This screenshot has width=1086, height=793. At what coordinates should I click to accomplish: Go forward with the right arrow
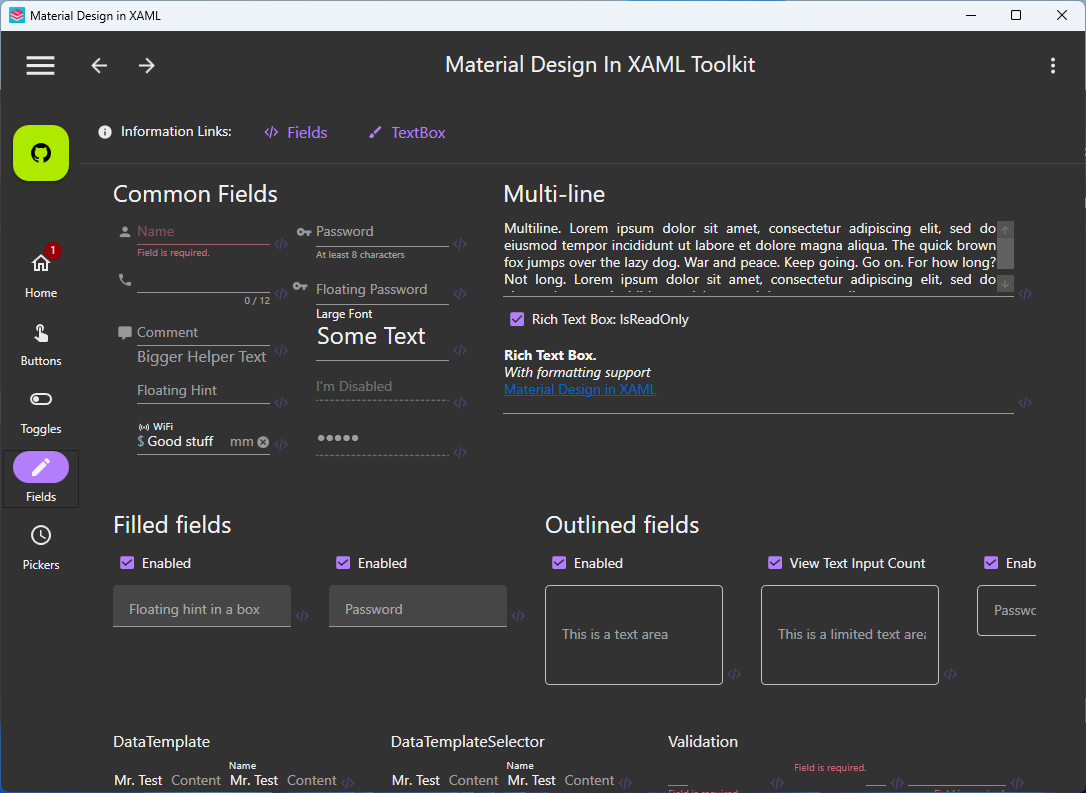pyautogui.click(x=146, y=65)
